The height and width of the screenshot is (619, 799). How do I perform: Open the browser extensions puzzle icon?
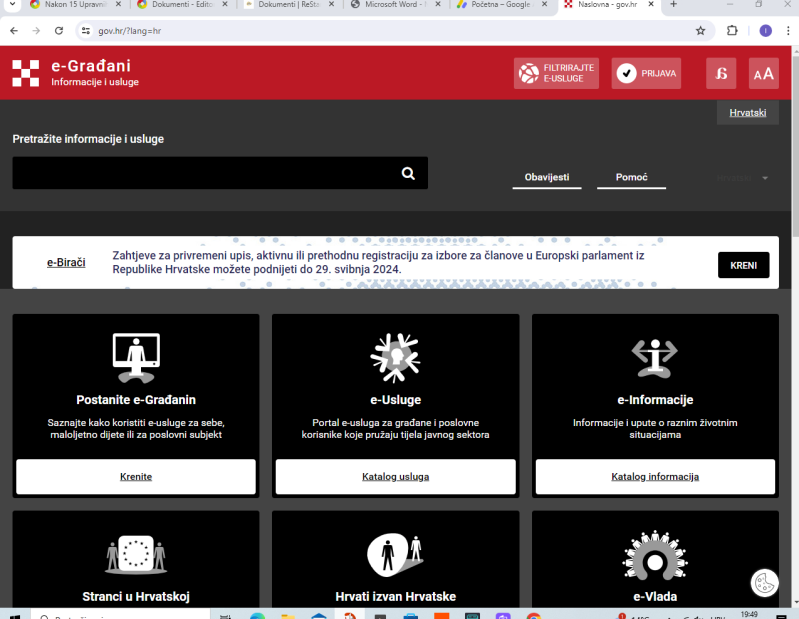coord(732,31)
